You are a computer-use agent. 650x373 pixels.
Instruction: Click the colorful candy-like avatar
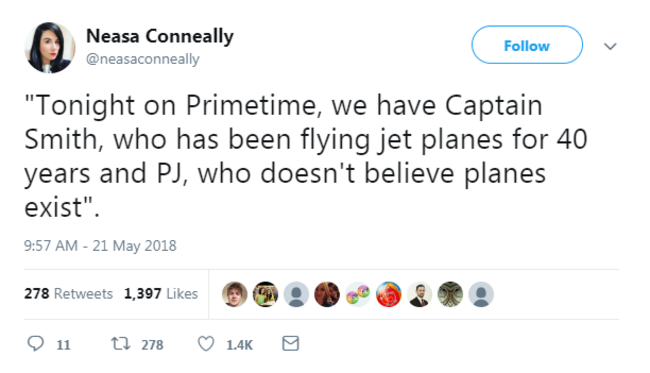pyautogui.click(x=358, y=294)
